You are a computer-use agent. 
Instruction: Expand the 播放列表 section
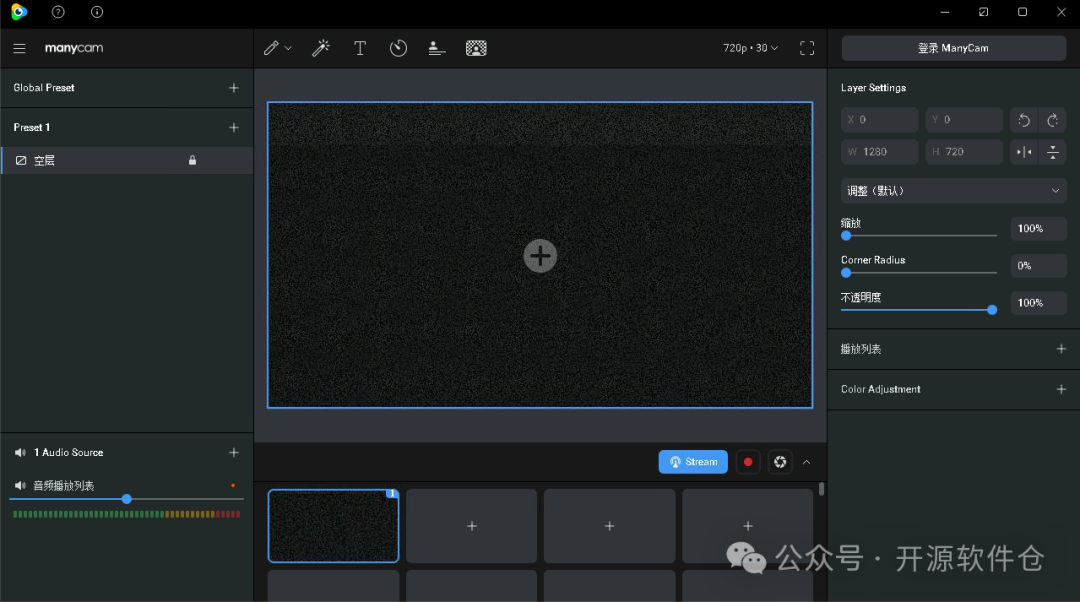[x=1061, y=349]
